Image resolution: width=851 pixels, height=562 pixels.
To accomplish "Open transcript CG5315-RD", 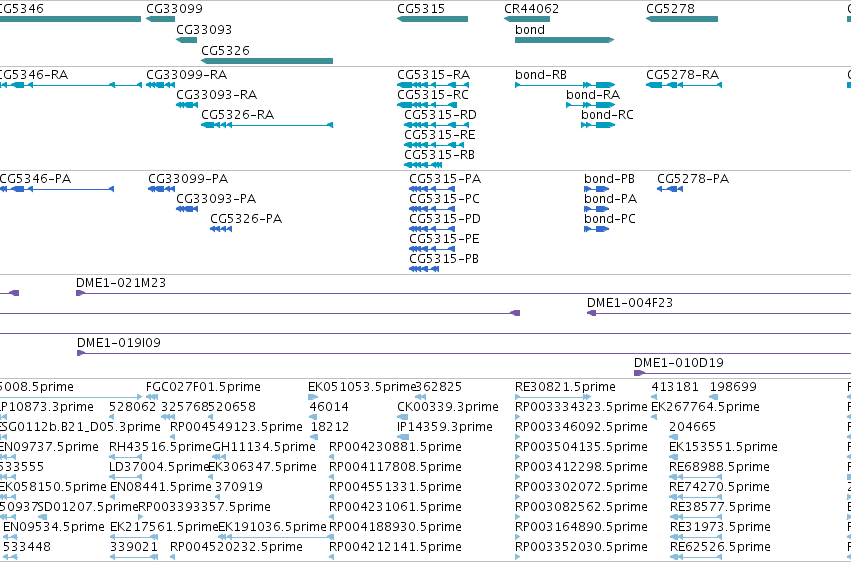I will point(441,114).
